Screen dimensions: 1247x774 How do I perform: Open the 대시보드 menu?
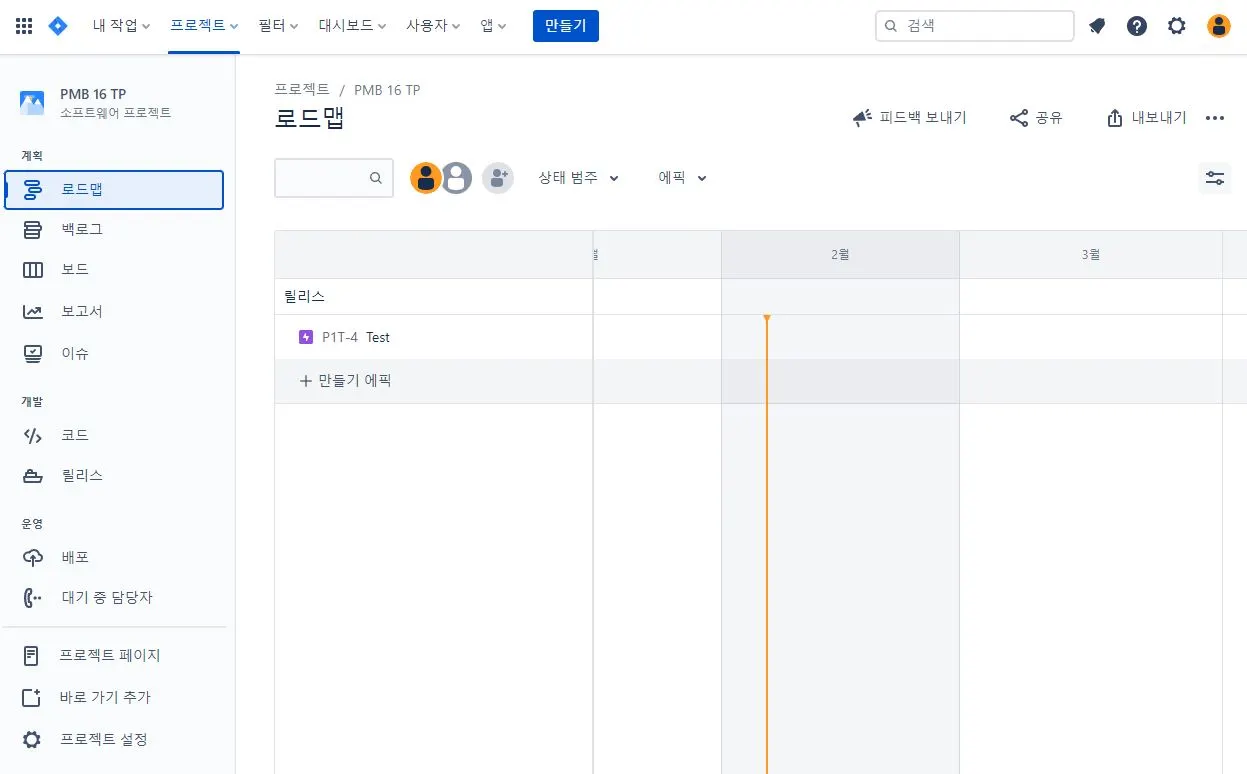tap(352, 25)
